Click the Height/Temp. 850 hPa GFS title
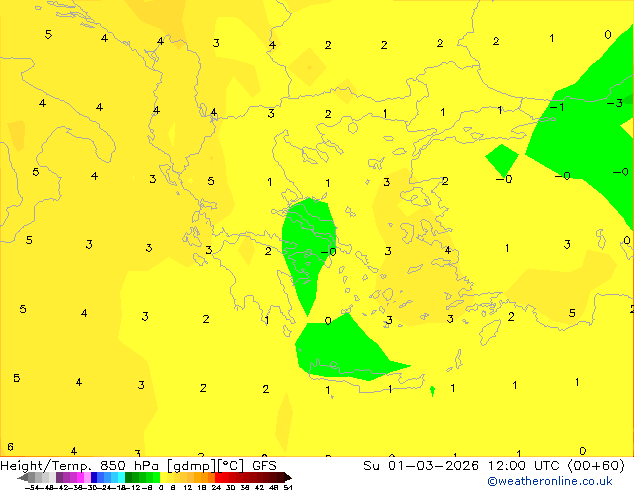Screen dimensions: 634x490 tap(138, 466)
